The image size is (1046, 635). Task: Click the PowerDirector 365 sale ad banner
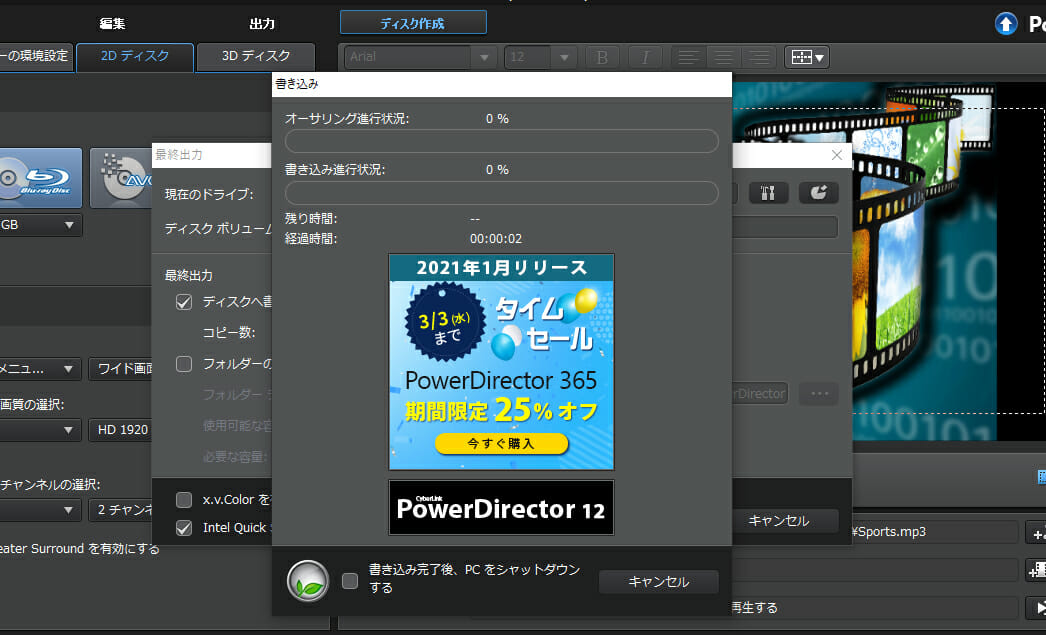click(501, 362)
